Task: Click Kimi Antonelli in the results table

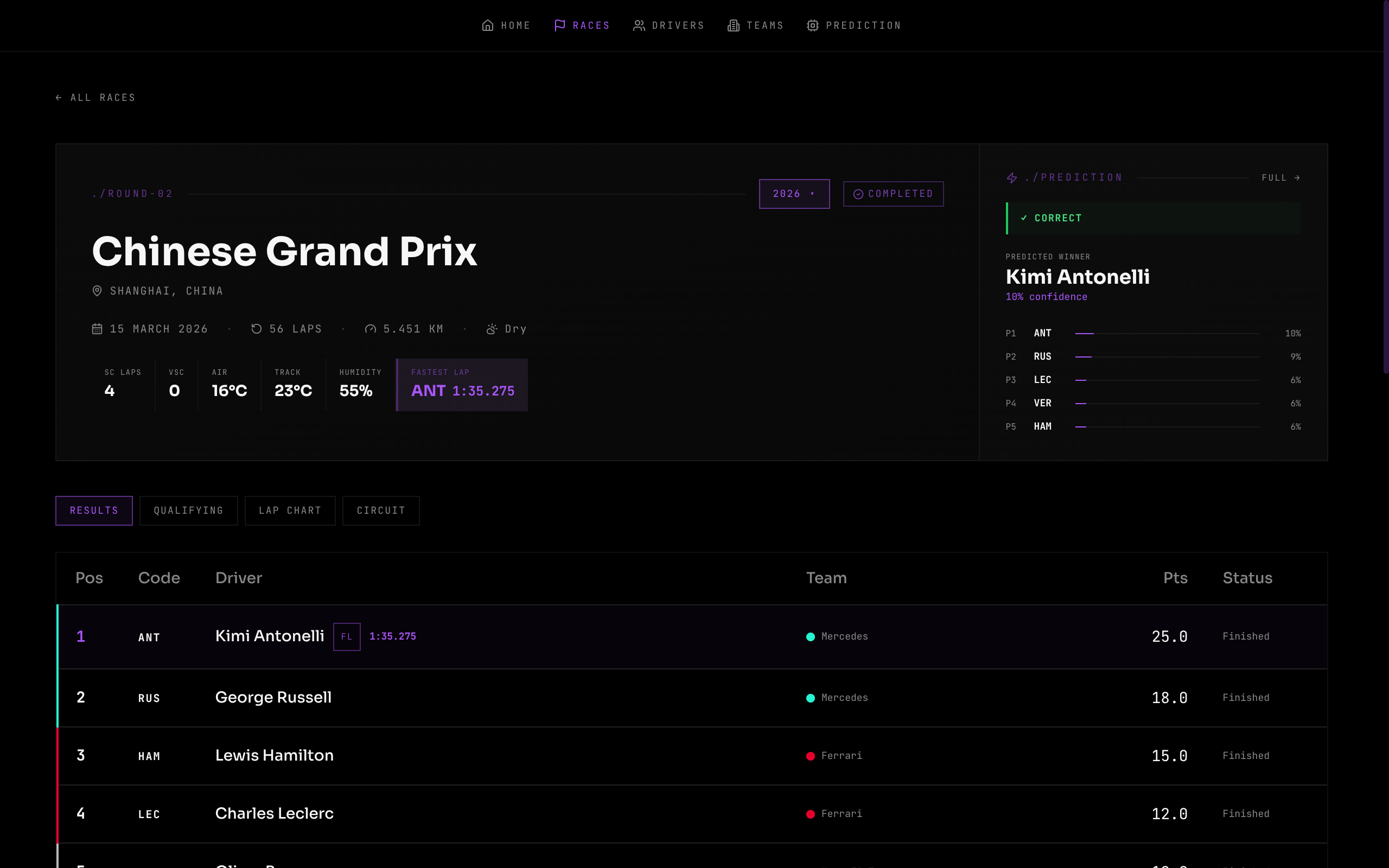Action: point(270,636)
